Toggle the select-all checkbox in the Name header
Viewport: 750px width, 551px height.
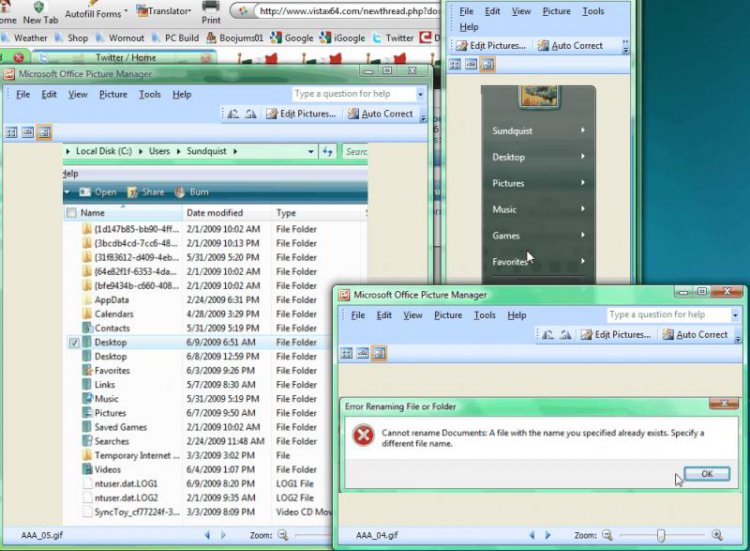point(72,213)
